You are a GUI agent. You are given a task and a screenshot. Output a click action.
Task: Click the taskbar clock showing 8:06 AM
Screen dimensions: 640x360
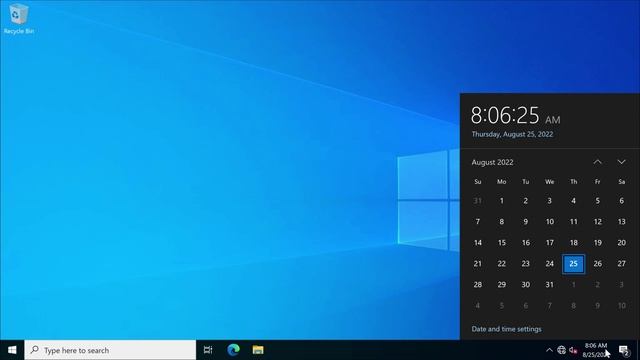coord(596,350)
